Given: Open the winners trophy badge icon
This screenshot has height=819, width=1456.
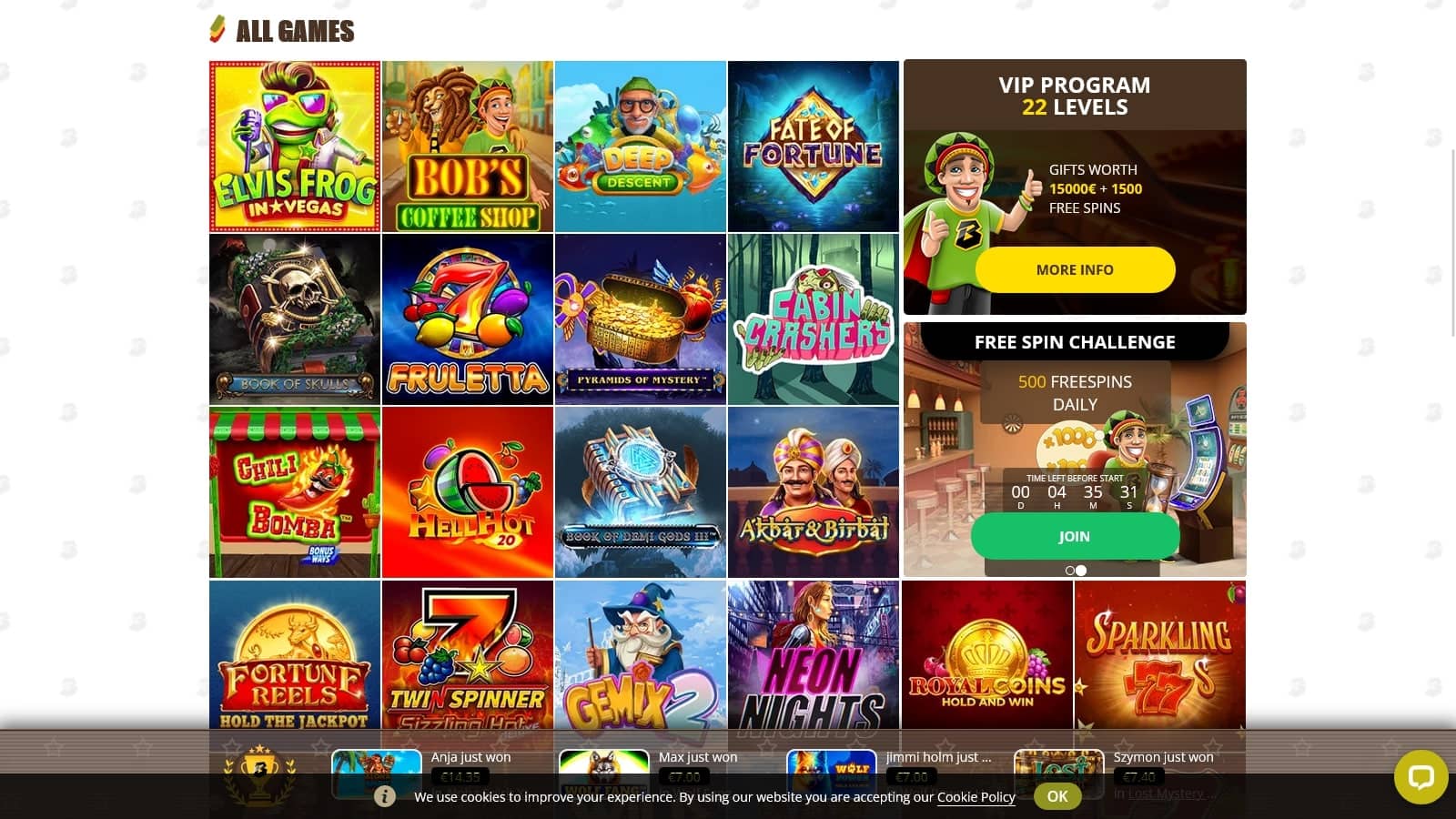Looking at the screenshot, I should [259, 775].
